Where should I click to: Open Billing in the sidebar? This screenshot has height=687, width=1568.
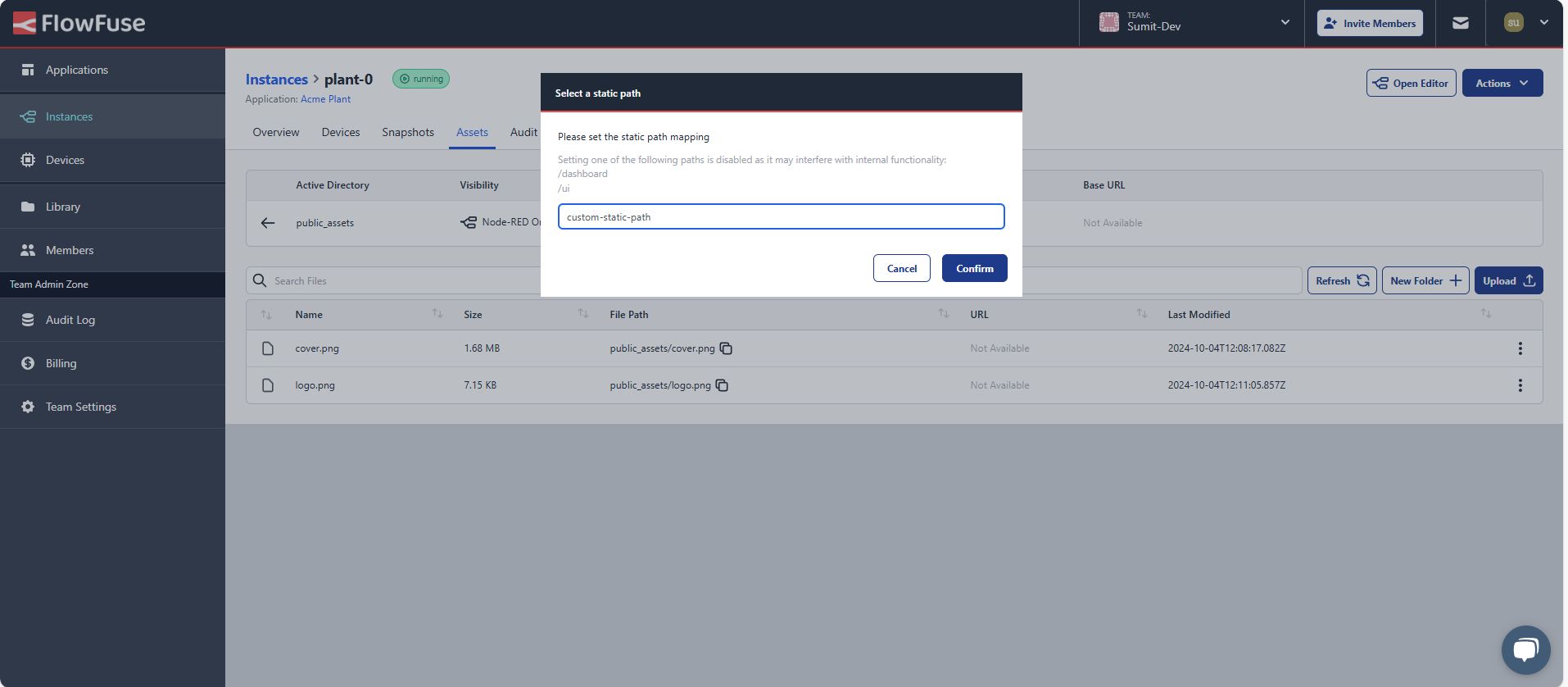tap(112, 363)
